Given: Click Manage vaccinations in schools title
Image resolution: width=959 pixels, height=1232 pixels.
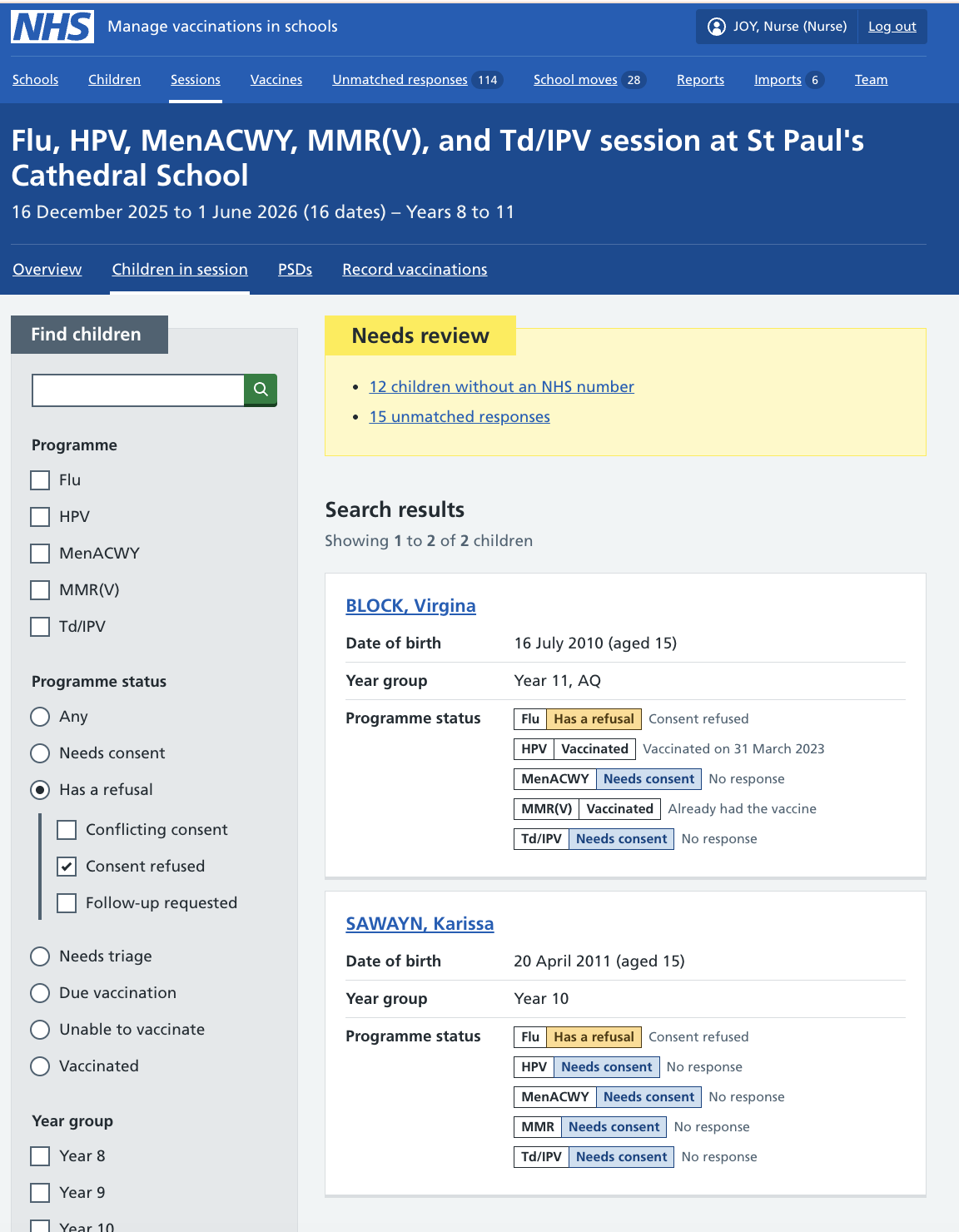Looking at the screenshot, I should [222, 27].
